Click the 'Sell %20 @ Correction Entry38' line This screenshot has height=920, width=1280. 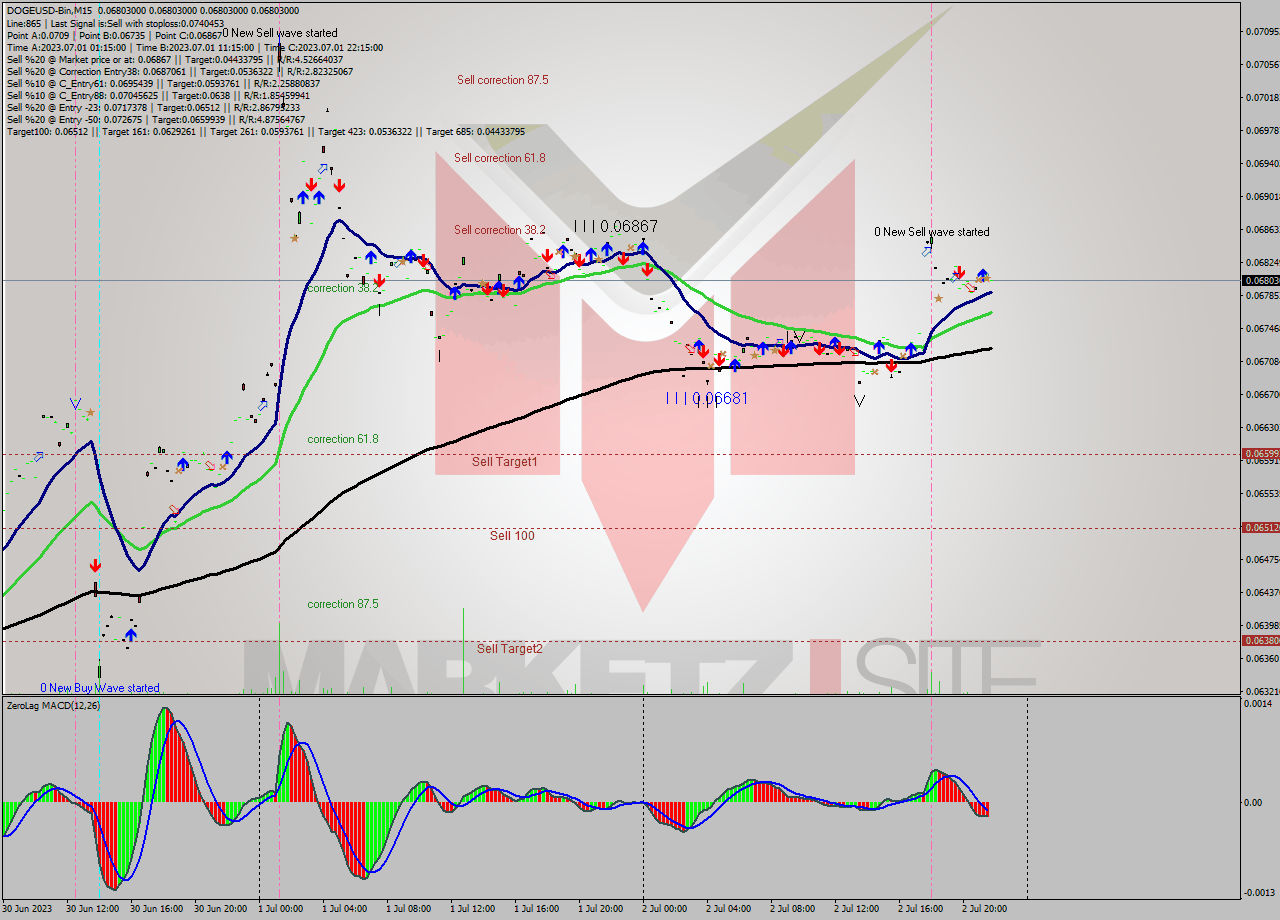179,71
